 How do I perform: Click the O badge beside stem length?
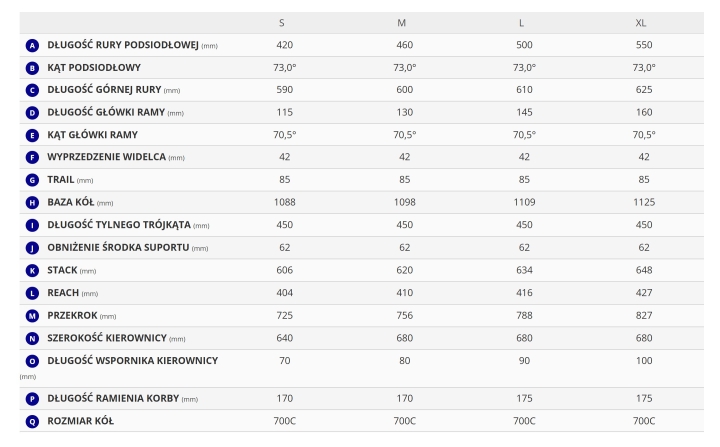click(x=33, y=360)
